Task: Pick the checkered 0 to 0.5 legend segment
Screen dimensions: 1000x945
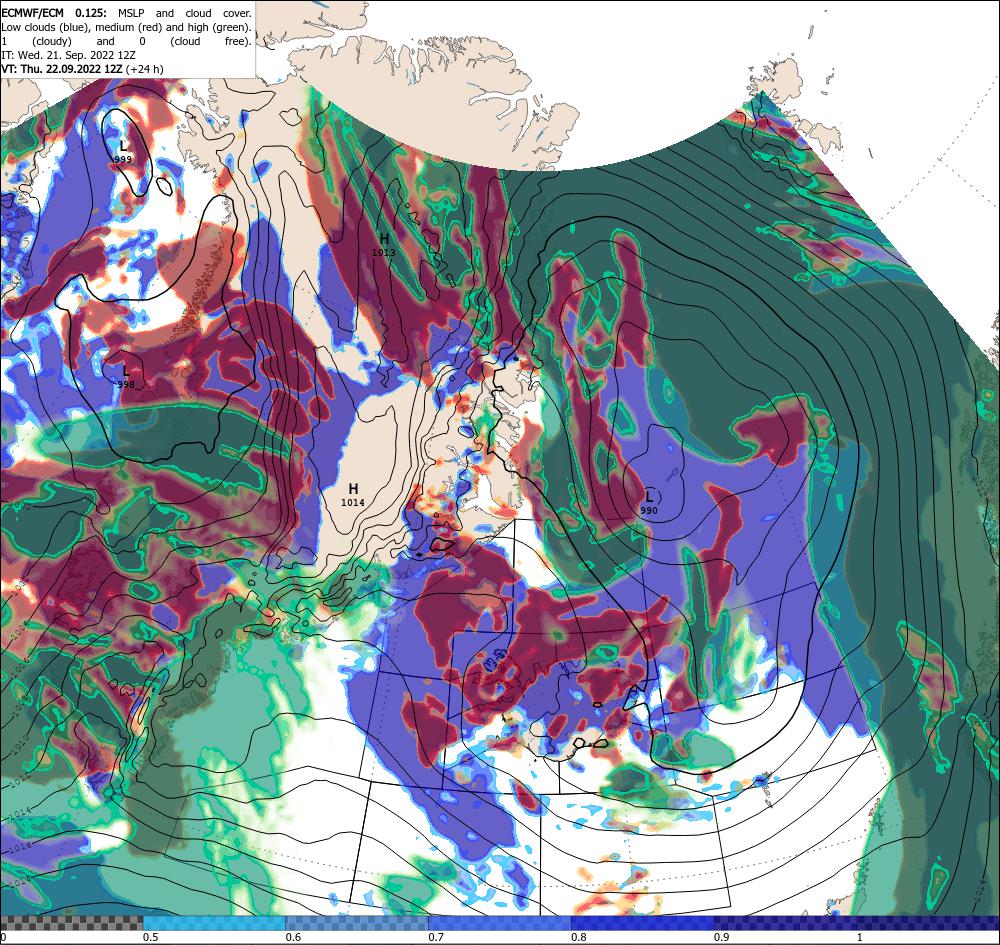Action: (71, 923)
